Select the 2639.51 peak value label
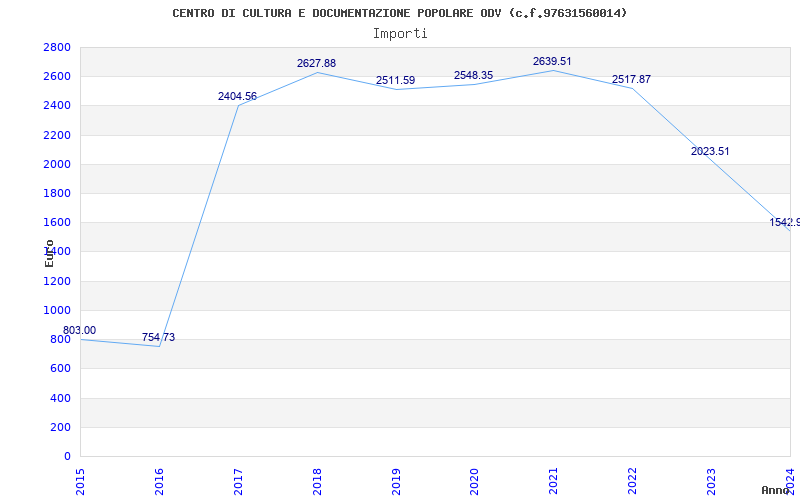The image size is (800, 500). tap(552, 61)
